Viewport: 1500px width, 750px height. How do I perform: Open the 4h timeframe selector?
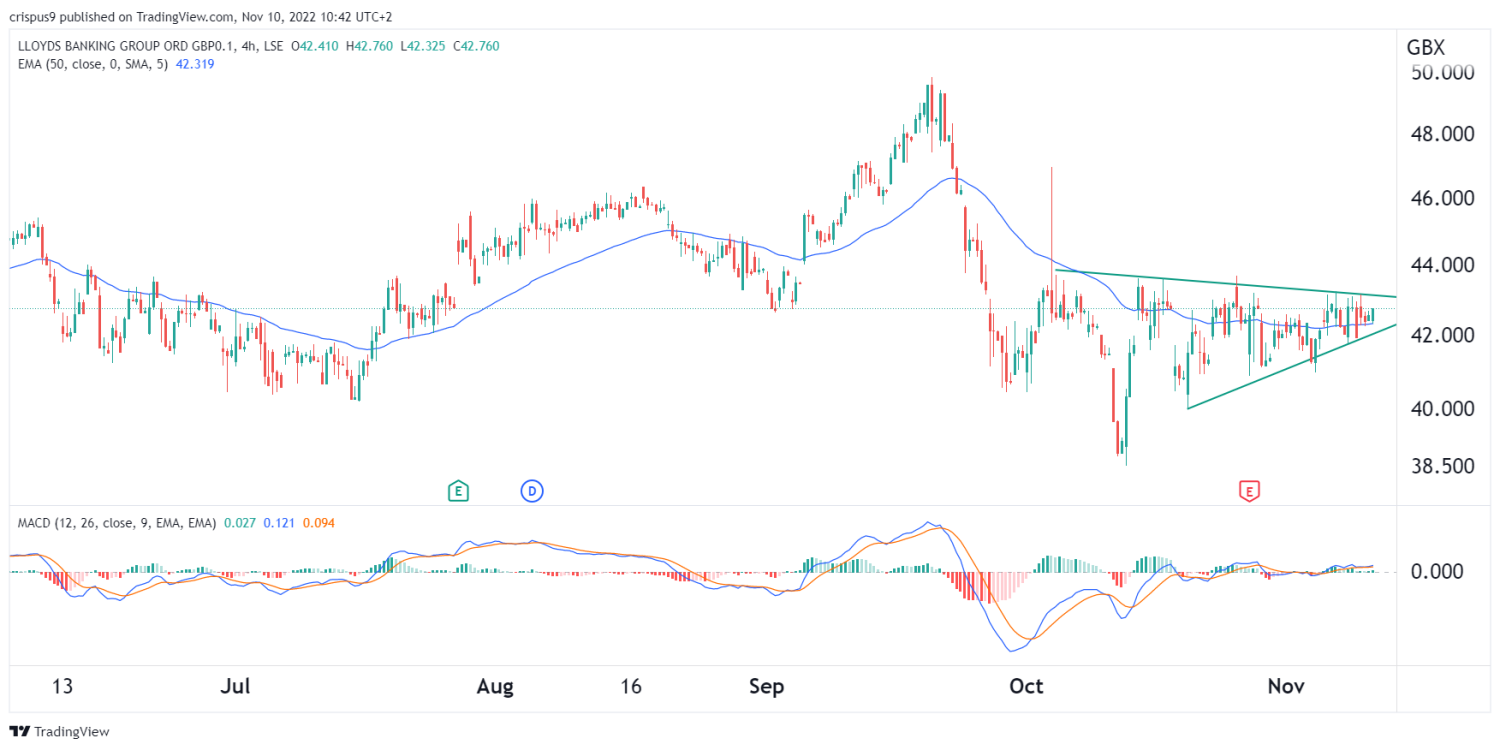246,45
